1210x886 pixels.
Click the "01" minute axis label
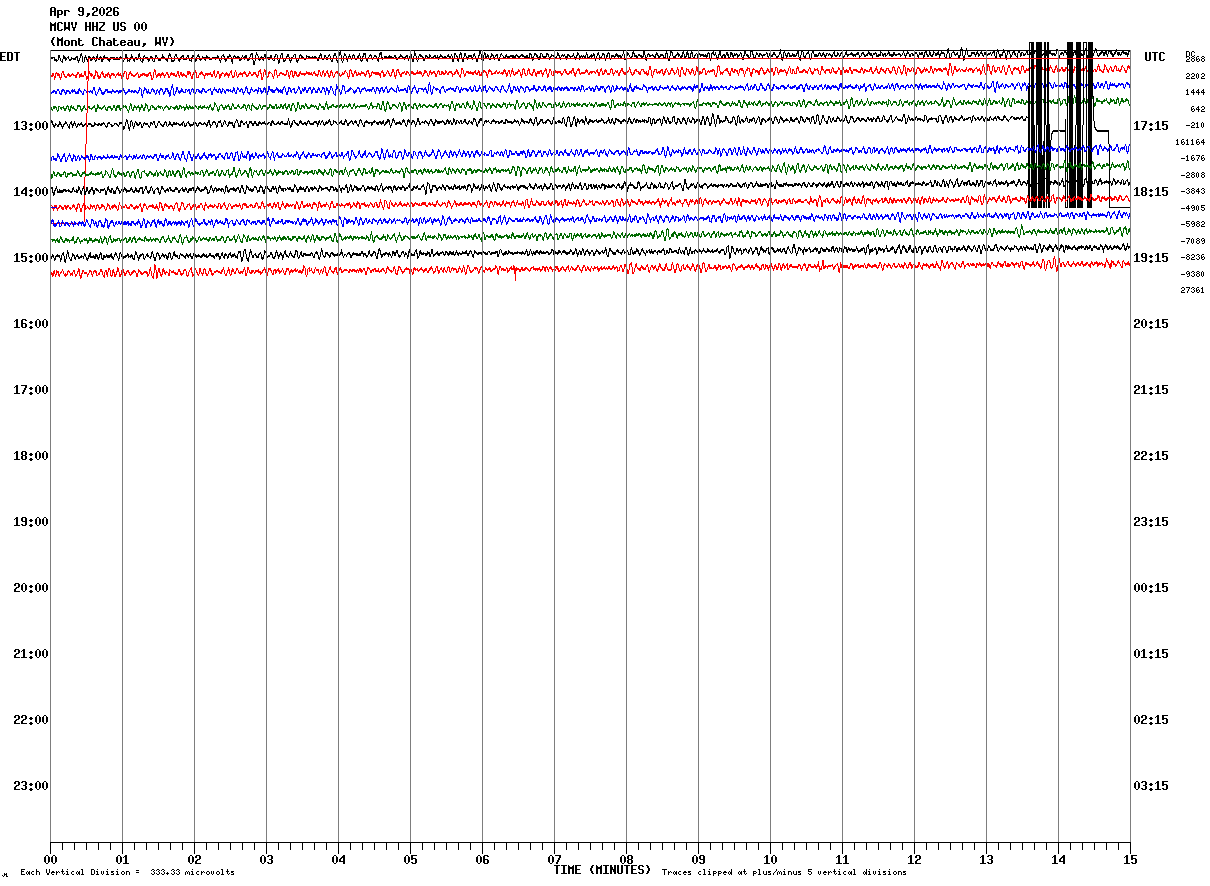pos(122,860)
